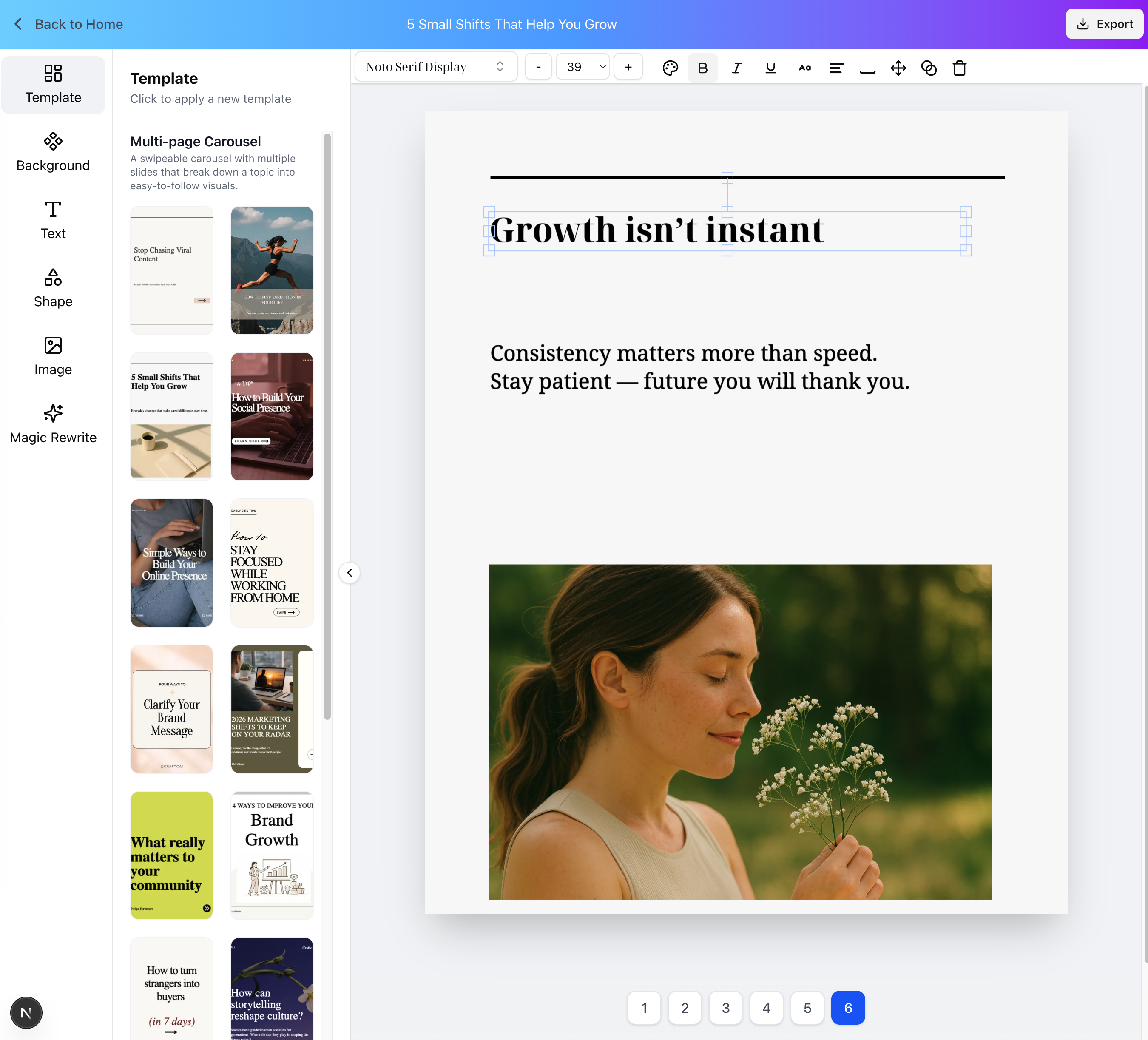Screen dimensions: 1148x1040
Task: Delete the selected text element
Action: (959, 67)
